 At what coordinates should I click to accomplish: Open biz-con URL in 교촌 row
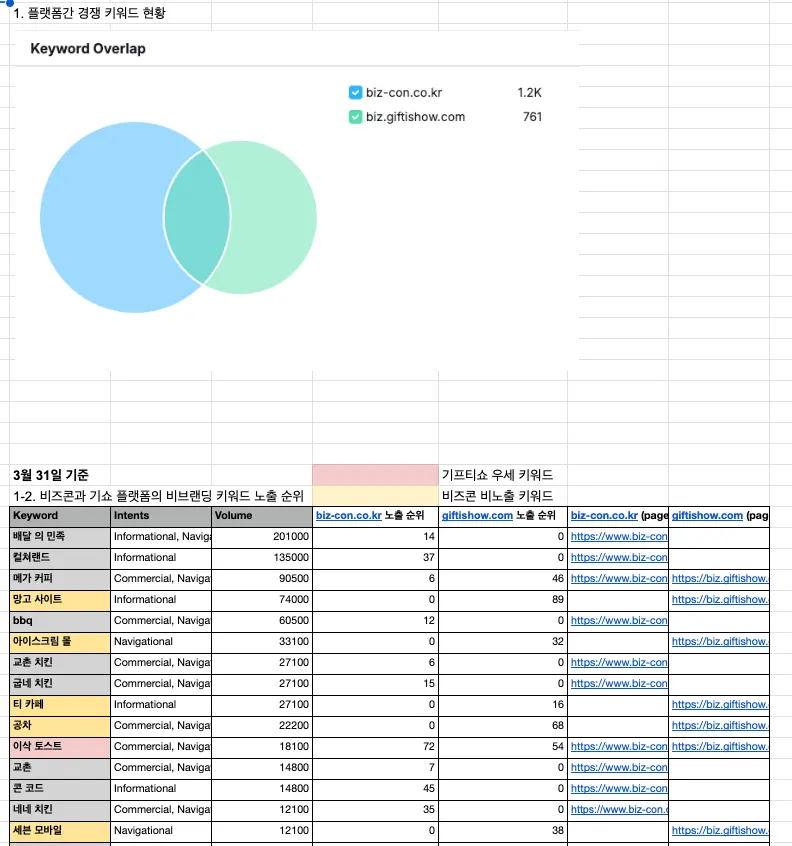coord(619,768)
